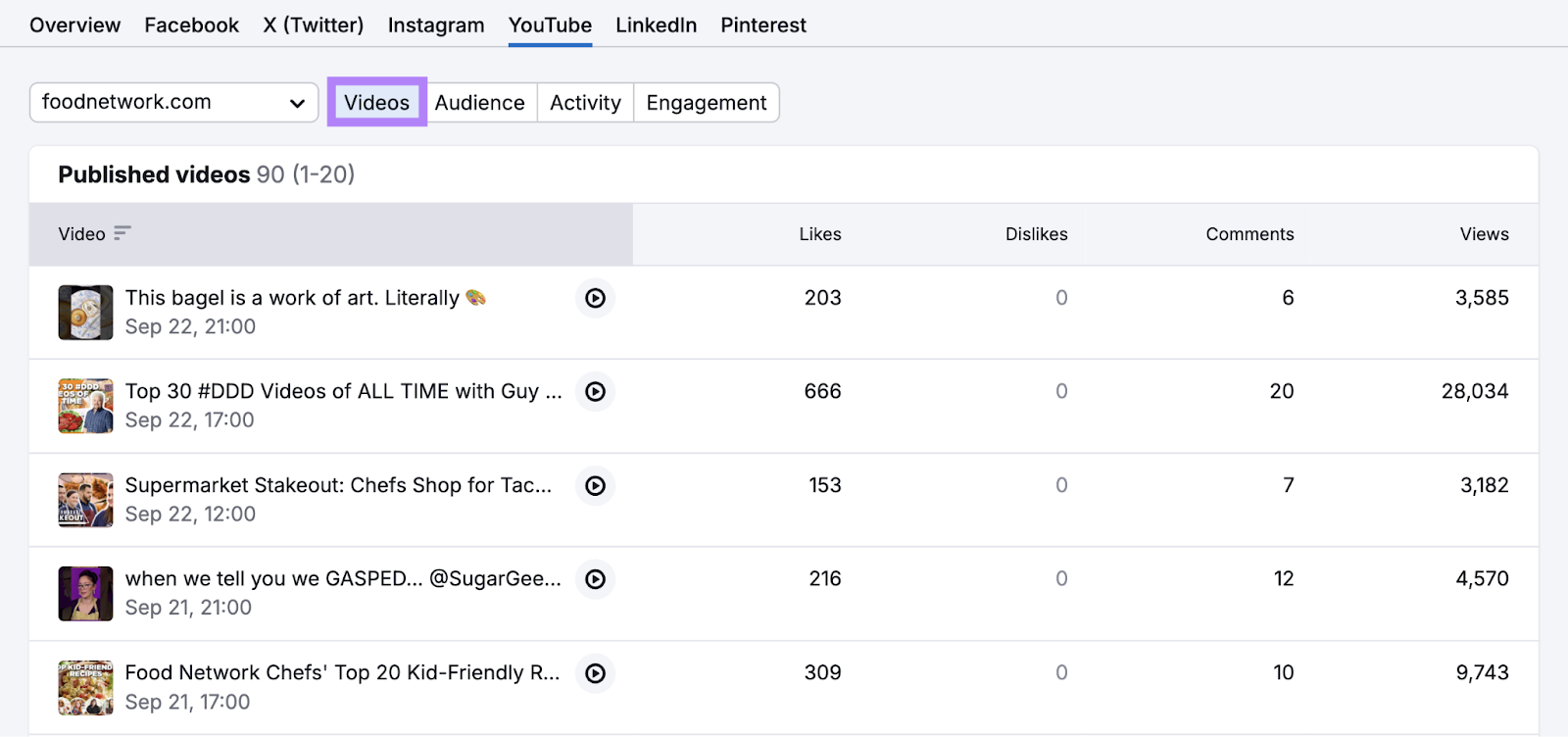Image resolution: width=1568 pixels, height=737 pixels.
Task: Switch to the Pinterest tab
Action: coord(763,25)
